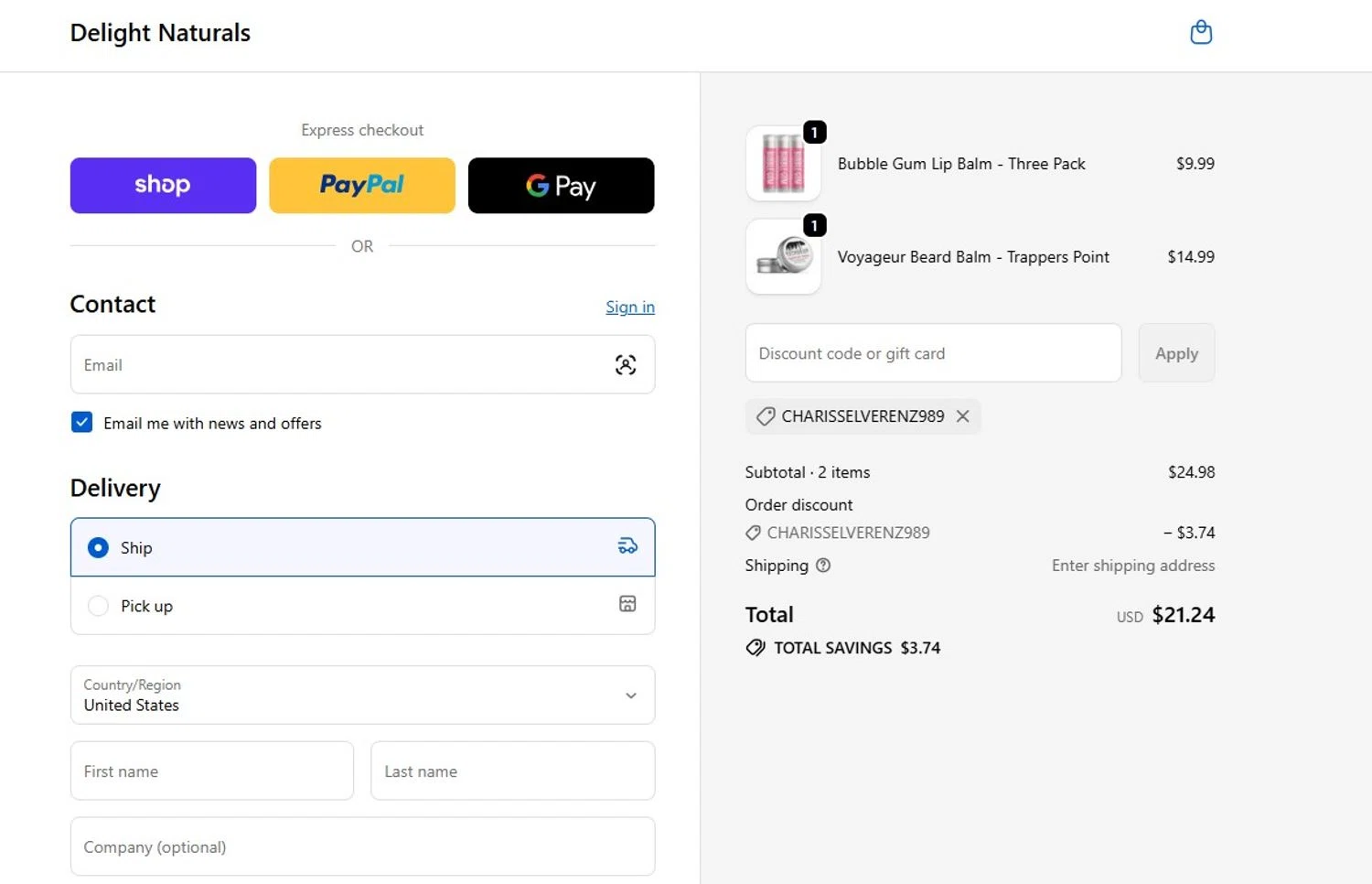
Task: Click the Enter shipping address text
Action: [1133, 566]
